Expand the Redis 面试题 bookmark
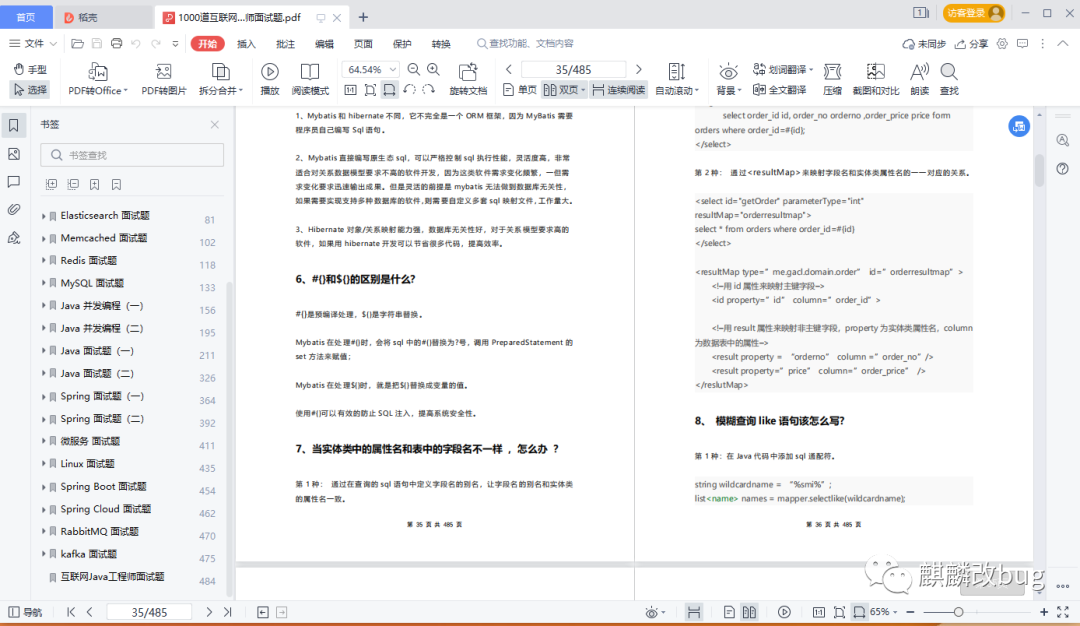Screen dimensions: 1080x626 pyautogui.click(x=43, y=260)
